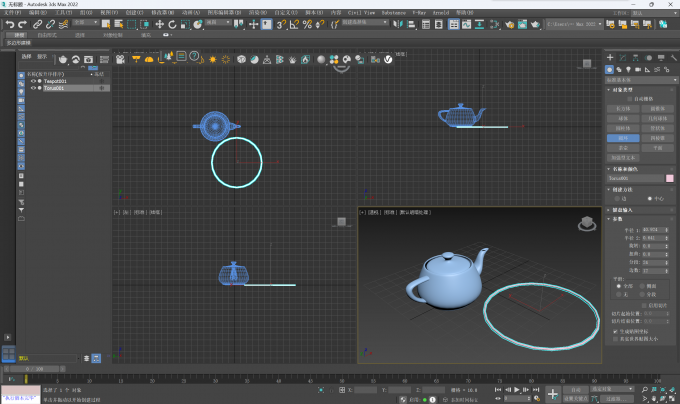Viewport: 680px width, 404px height.
Task: Enable the Slice On checkbox
Action: coord(644,305)
